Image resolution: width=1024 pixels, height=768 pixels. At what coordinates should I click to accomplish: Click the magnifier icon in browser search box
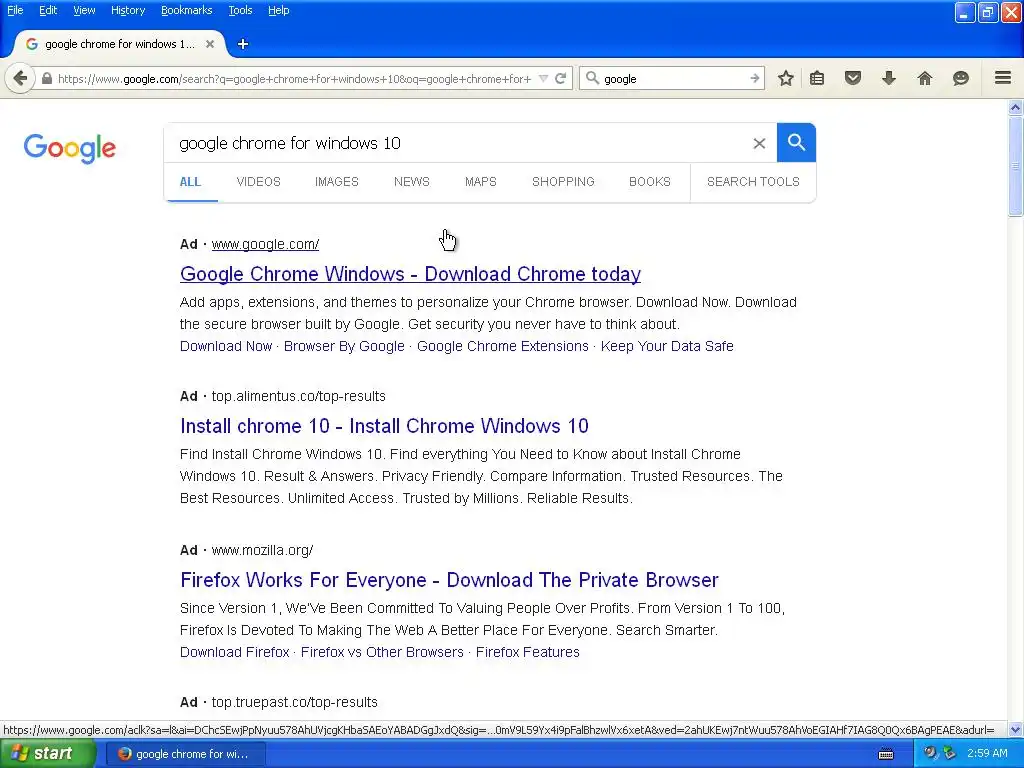pyautogui.click(x=592, y=78)
